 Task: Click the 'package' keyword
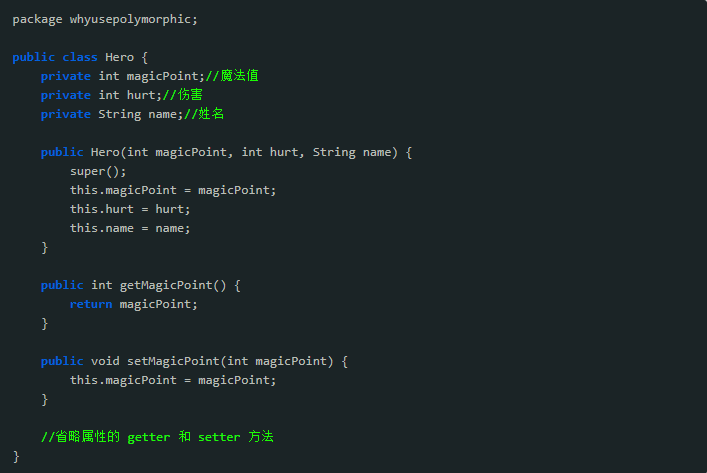(37, 19)
